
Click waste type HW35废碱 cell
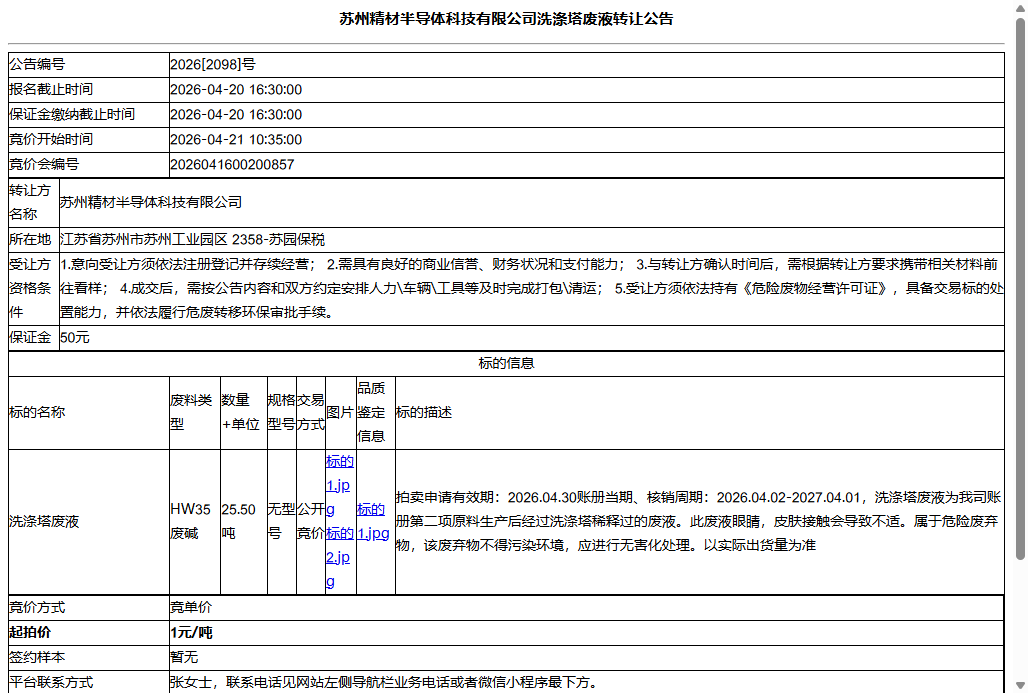(x=195, y=522)
